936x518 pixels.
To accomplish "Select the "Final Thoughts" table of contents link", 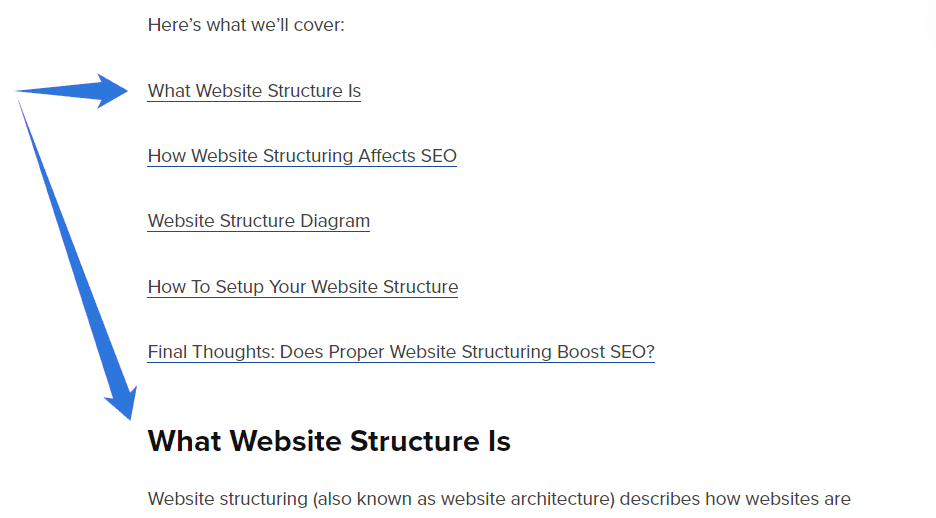I will (401, 352).
